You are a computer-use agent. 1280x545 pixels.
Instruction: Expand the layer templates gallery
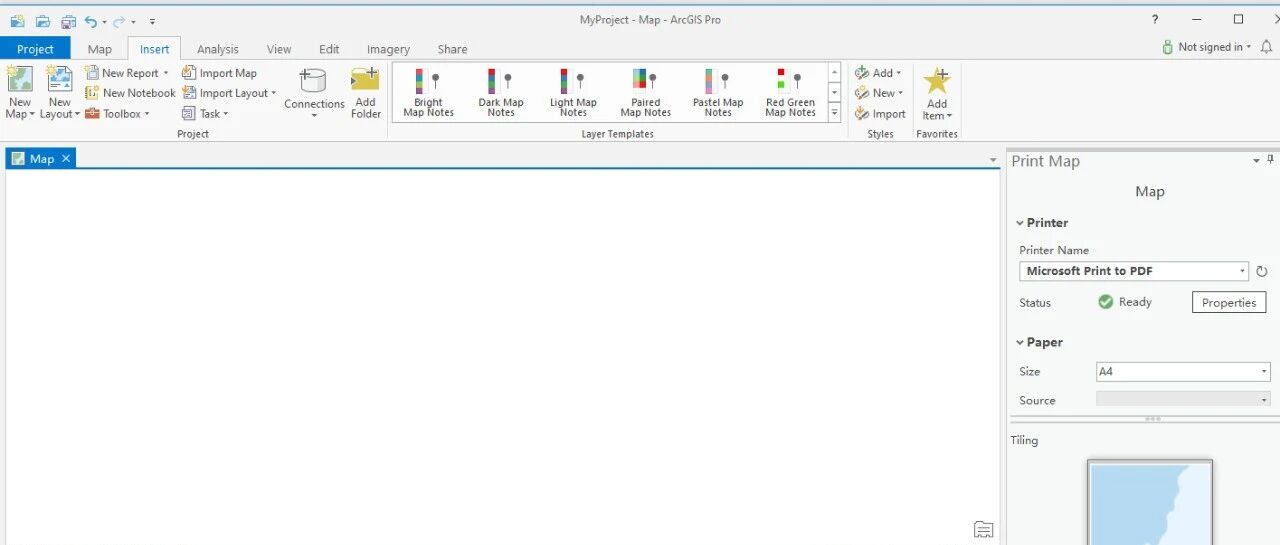pyautogui.click(x=834, y=113)
